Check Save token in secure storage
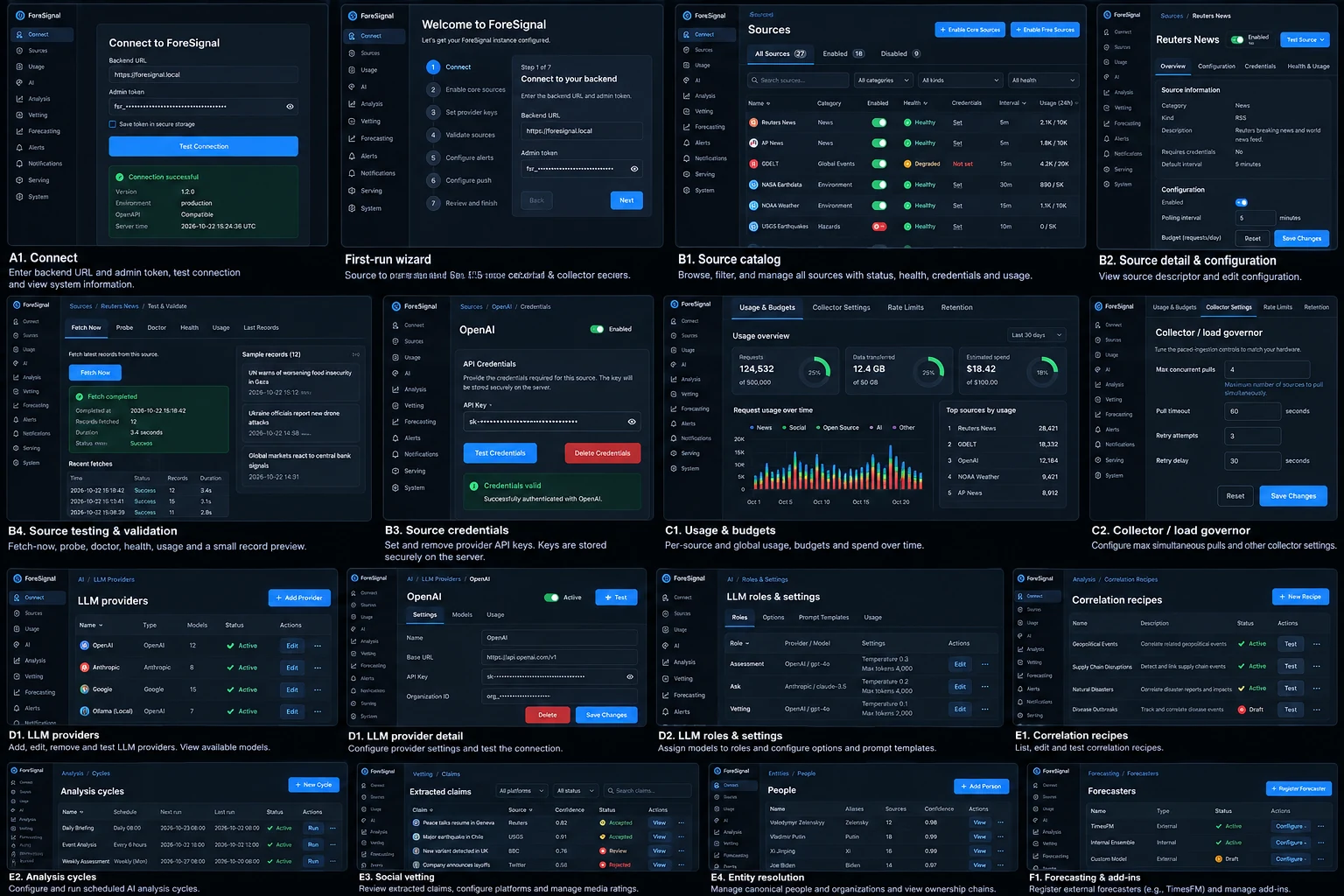The image size is (1344, 896). 112,124
